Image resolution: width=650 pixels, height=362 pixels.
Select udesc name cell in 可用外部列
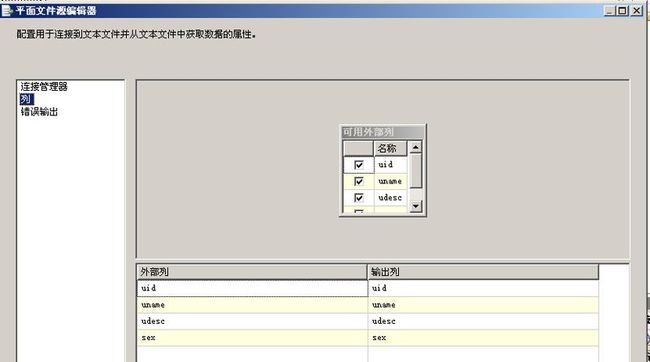tap(390, 198)
